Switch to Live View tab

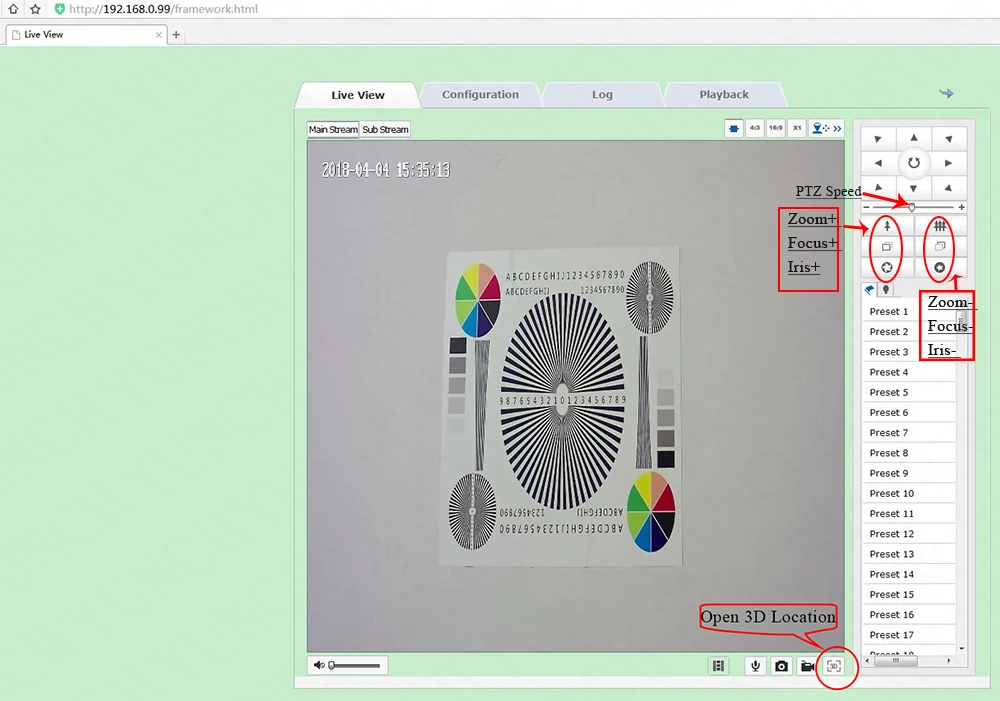(x=358, y=95)
